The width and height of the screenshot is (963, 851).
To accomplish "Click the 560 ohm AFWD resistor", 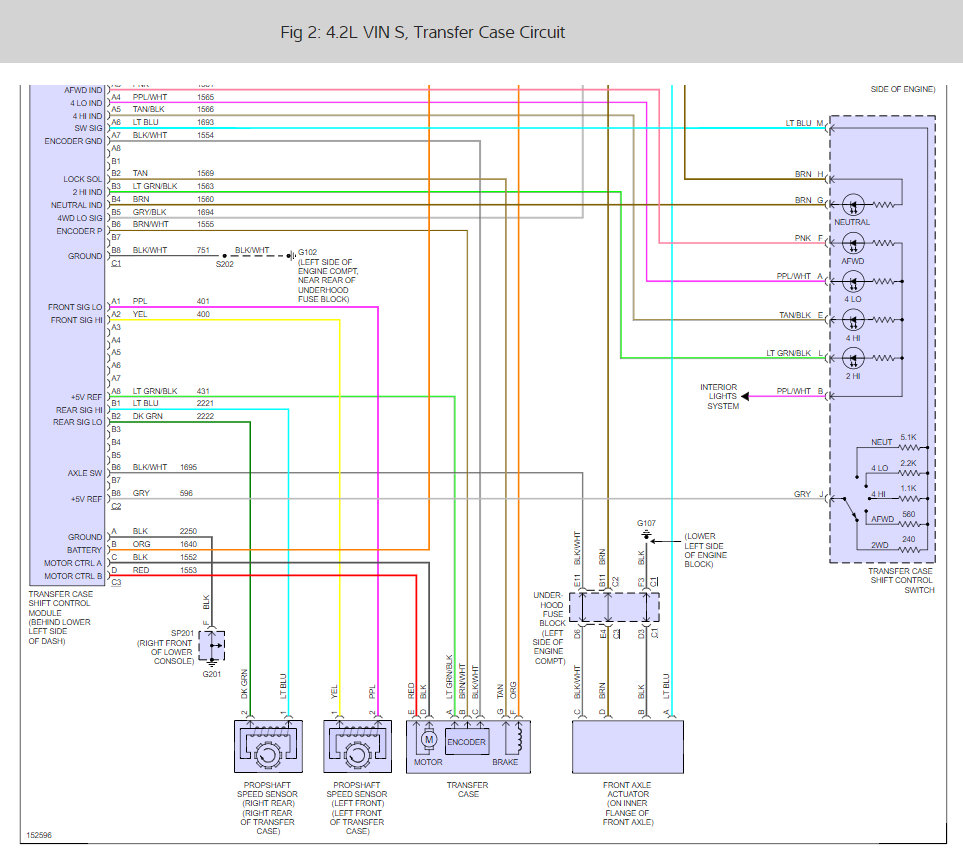I will point(911,524).
